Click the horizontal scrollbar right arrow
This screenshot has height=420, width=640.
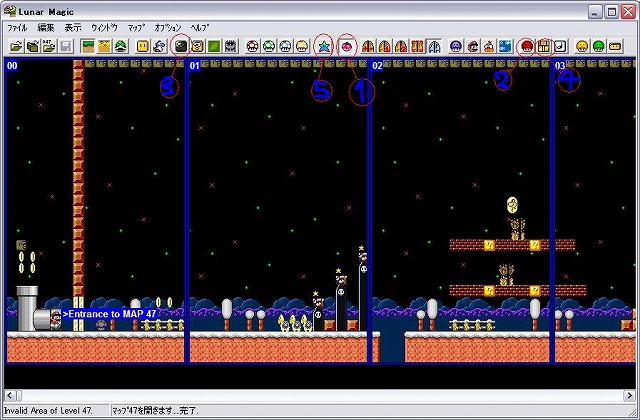tap(629, 395)
